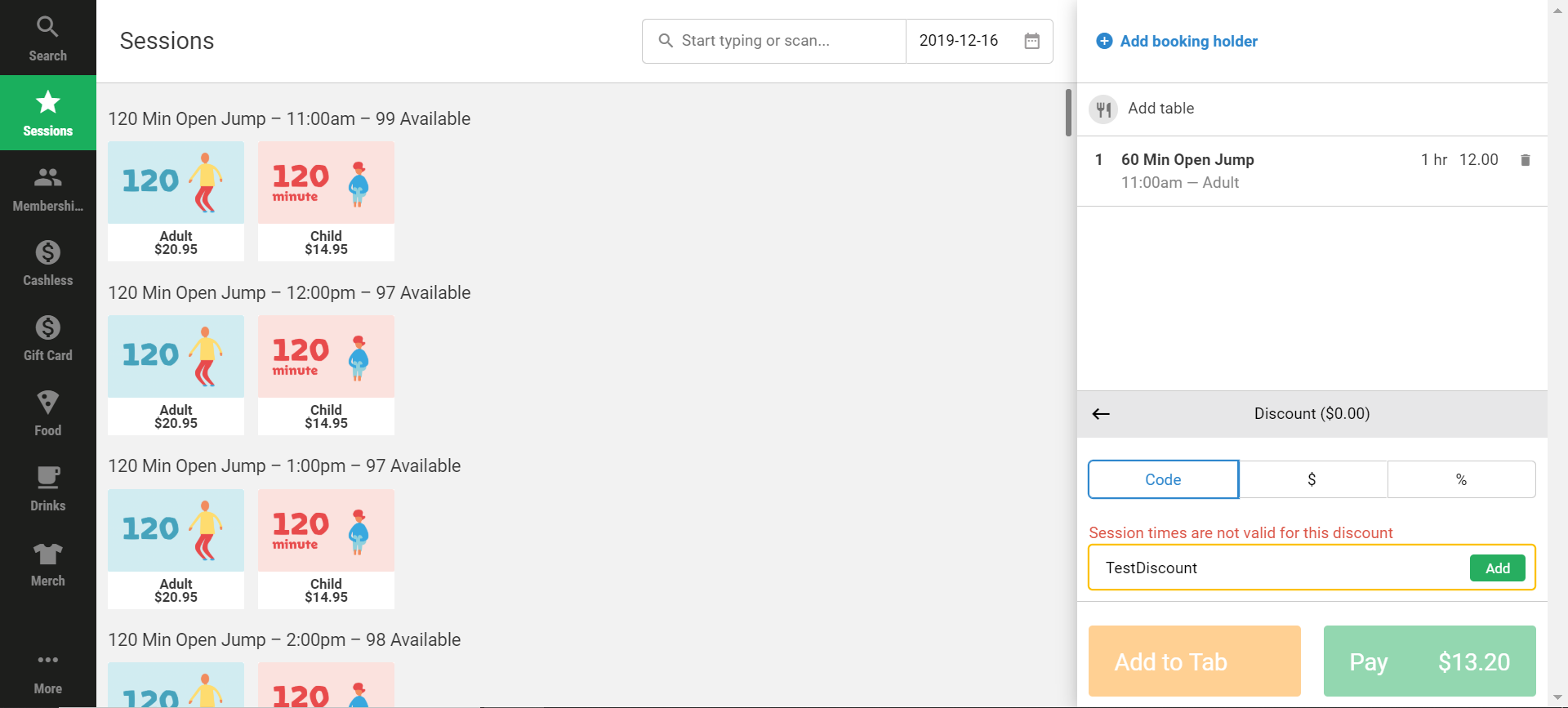Focus the Start typing or scan field
1568x708 pixels.
coord(784,41)
